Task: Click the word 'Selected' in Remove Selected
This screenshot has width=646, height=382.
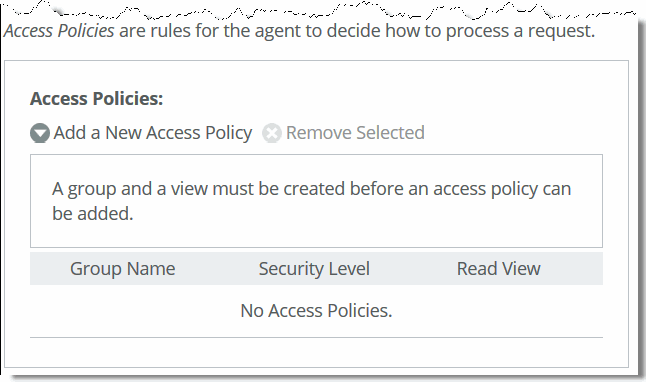Action: 390,133
